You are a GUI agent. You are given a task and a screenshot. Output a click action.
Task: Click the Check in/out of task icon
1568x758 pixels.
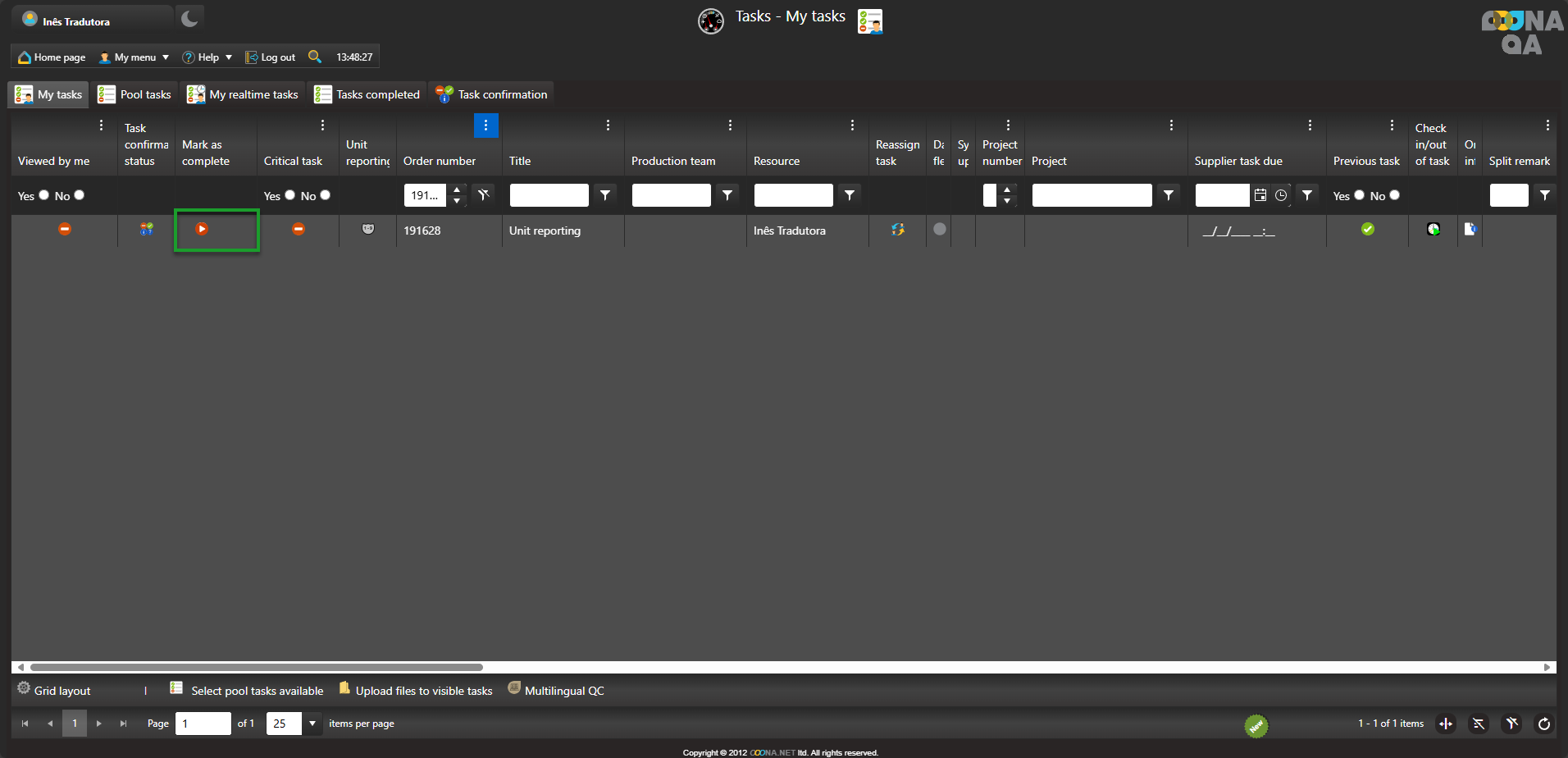coord(1434,230)
